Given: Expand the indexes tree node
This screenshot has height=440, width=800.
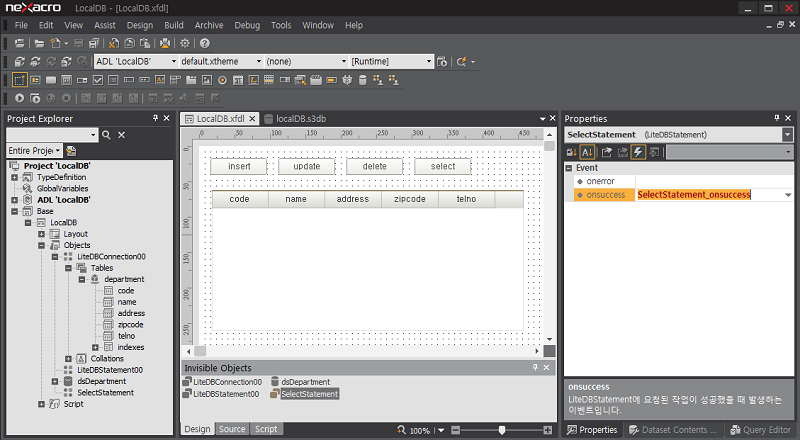Looking at the screenshot, I should pos(95,347).
